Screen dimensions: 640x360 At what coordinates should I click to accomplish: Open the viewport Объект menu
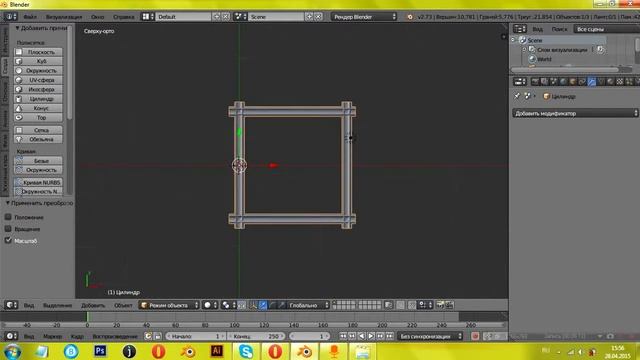123,305
